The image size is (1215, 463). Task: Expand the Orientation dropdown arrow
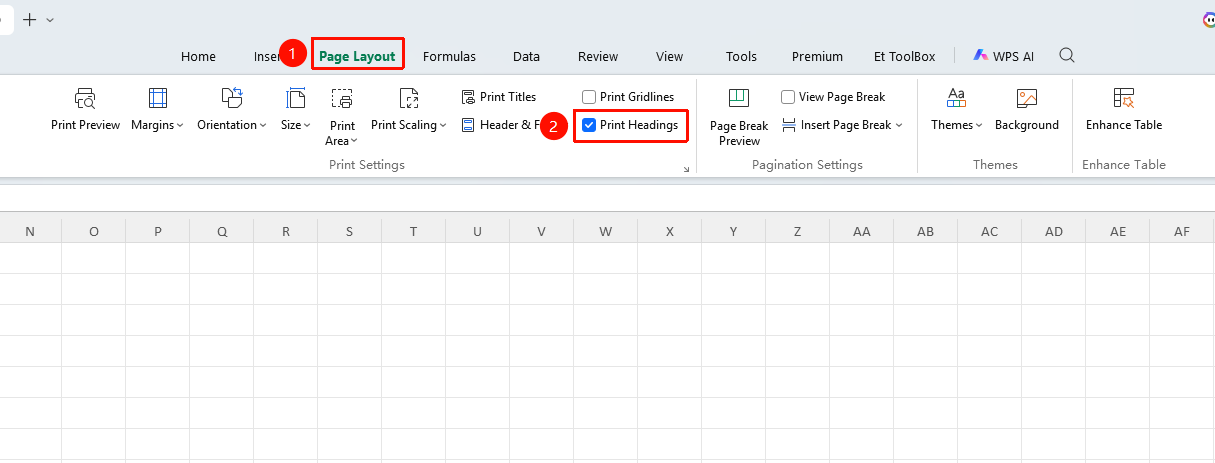[263, 126]
